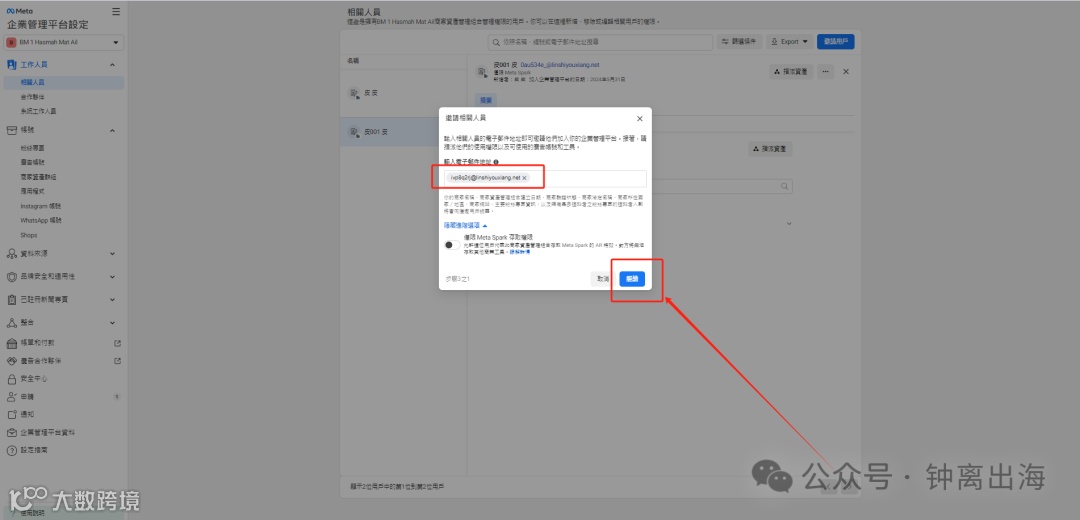Expand the 整合 section
Viewport: 1080px width, 520px height.
coord(112,322)
